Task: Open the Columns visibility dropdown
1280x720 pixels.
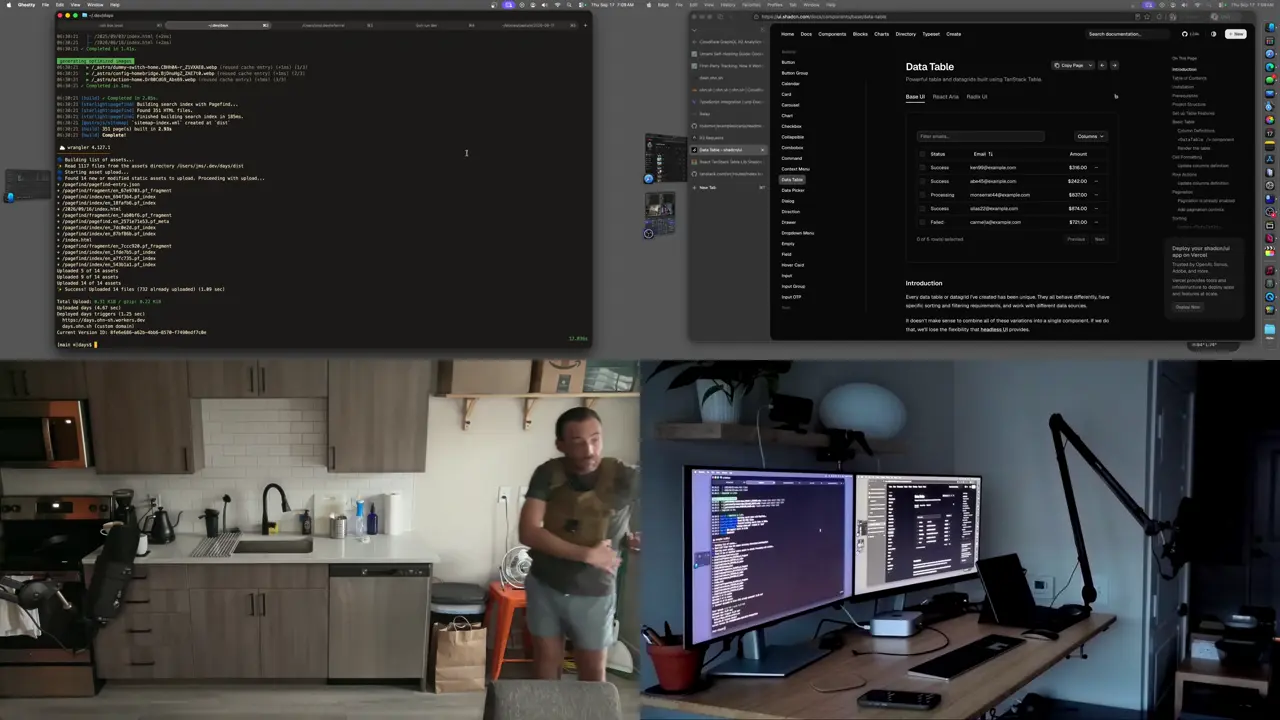Action: [x=1090, y=136]
